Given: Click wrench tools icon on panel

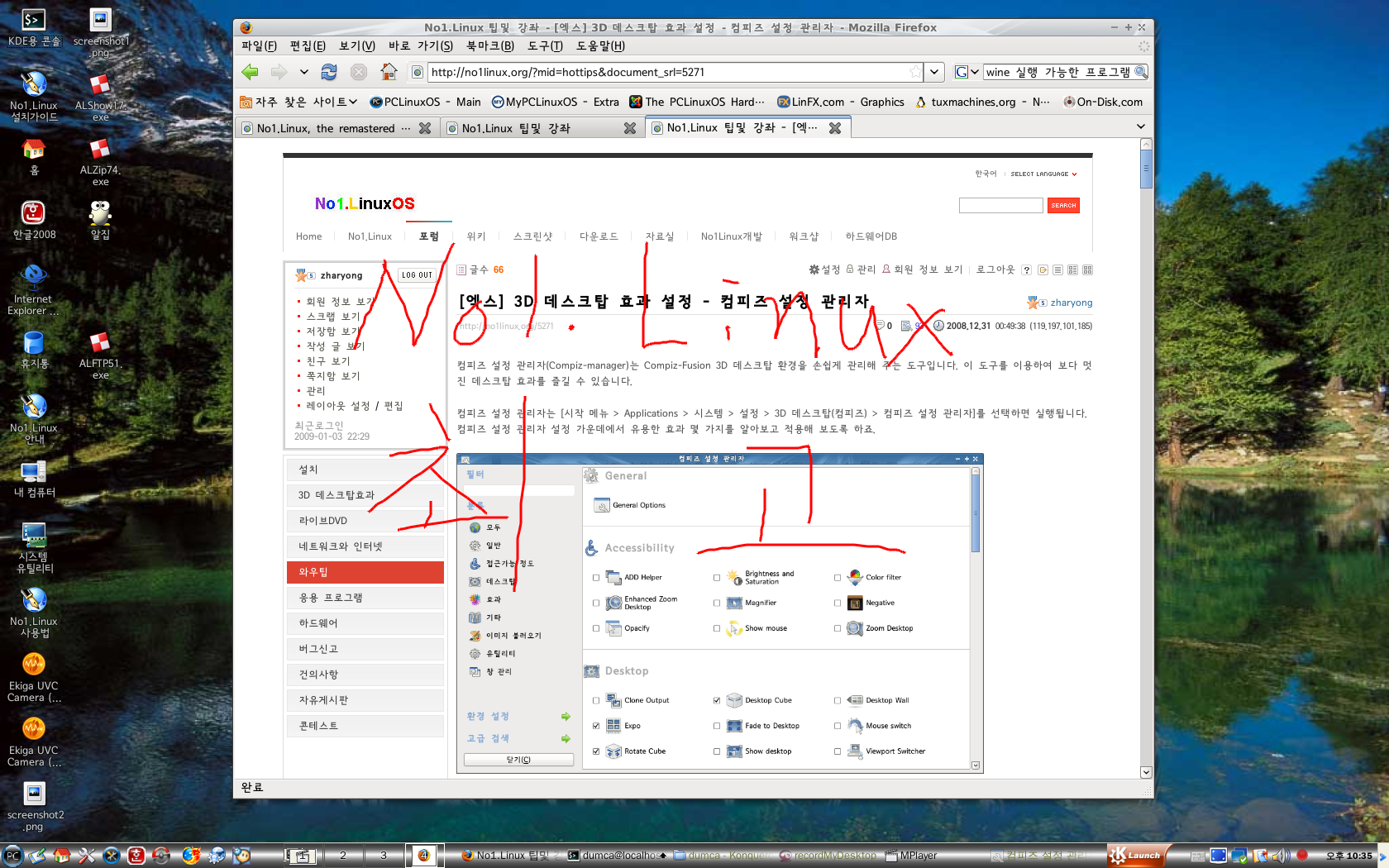Looking at the screenshot, I should tap(87, 856).
